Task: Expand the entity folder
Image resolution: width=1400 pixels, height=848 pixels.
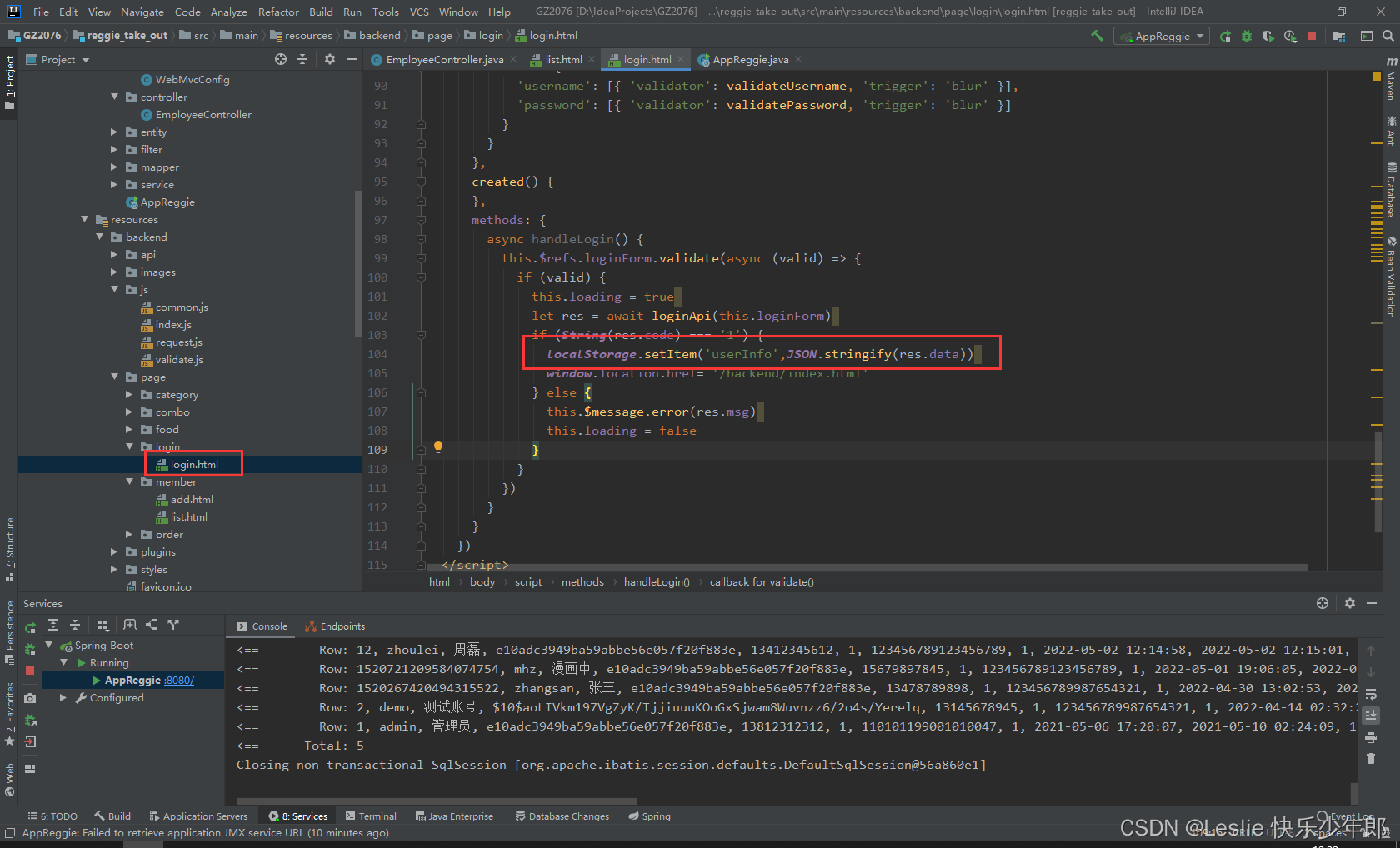Action: 115,132
